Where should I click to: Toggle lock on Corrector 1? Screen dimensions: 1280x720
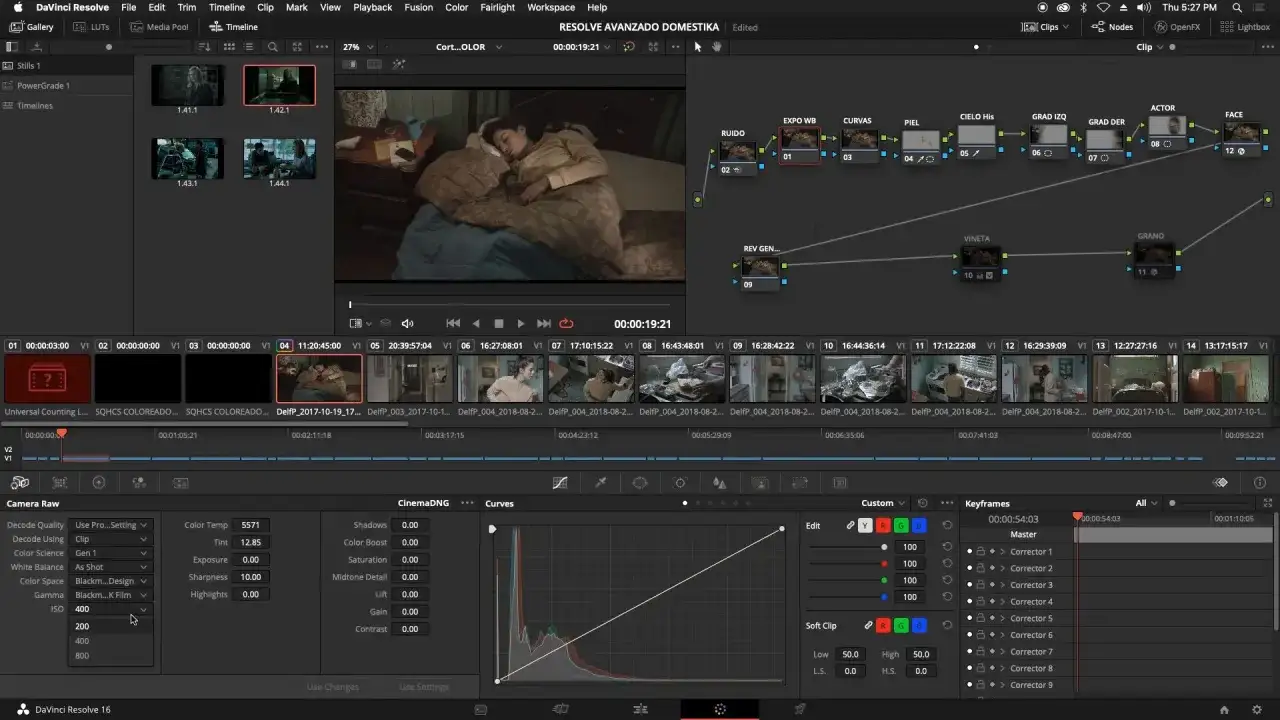tap(980, 552)
